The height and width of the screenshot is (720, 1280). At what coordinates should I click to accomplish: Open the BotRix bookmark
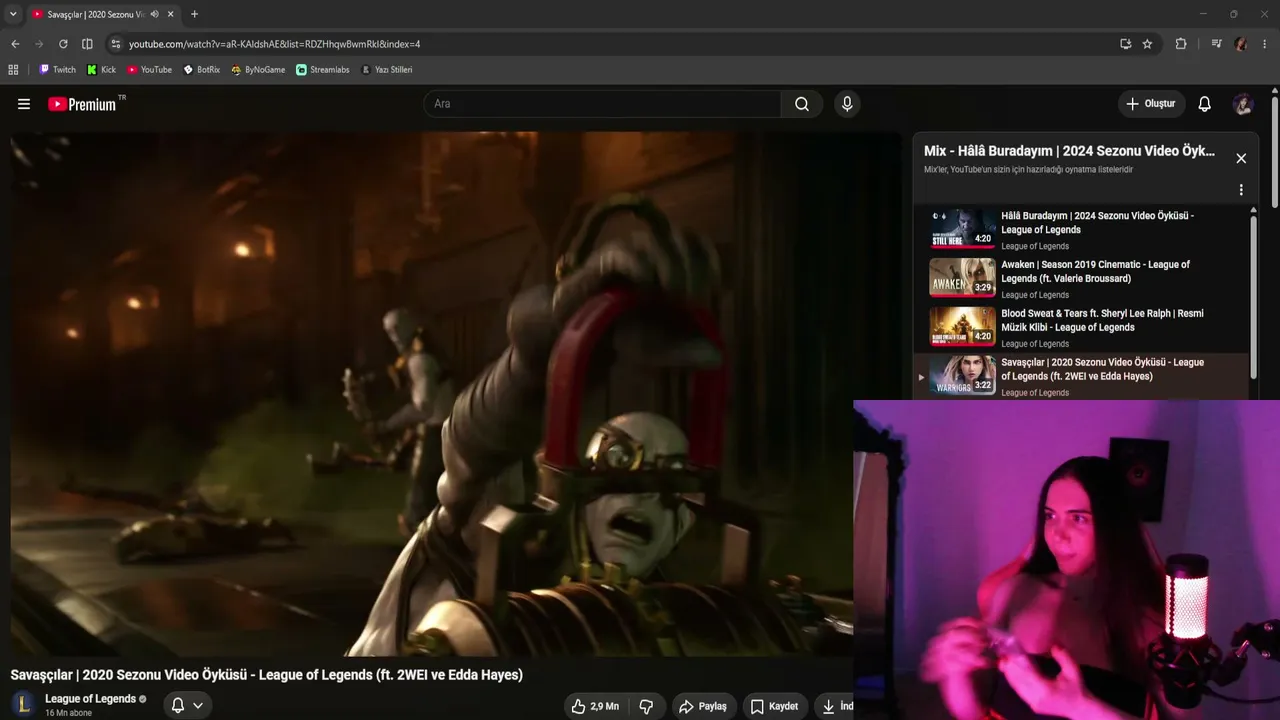pyautogui.click(x=201, y=70)
